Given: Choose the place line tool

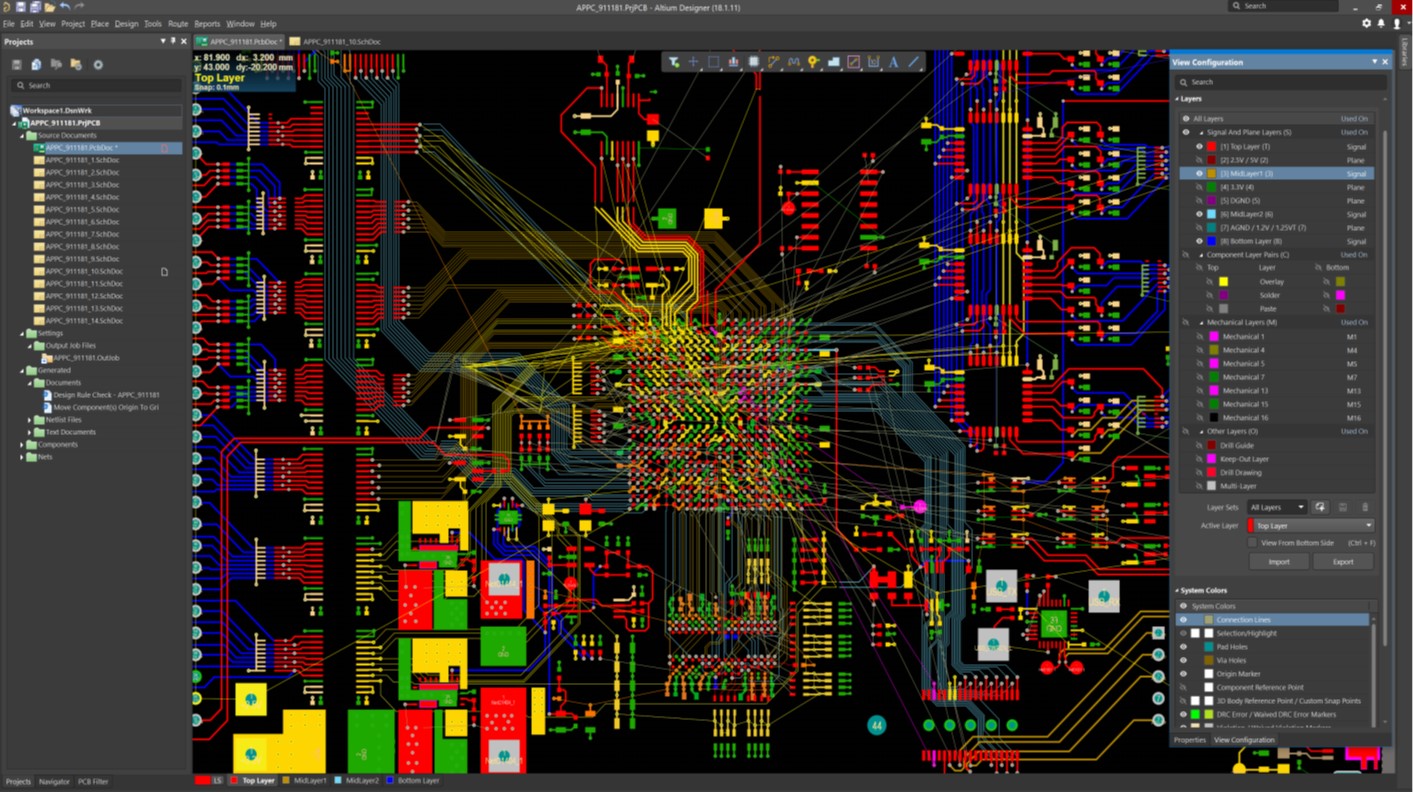Looking at the screenshot, I should coord(914,62).
